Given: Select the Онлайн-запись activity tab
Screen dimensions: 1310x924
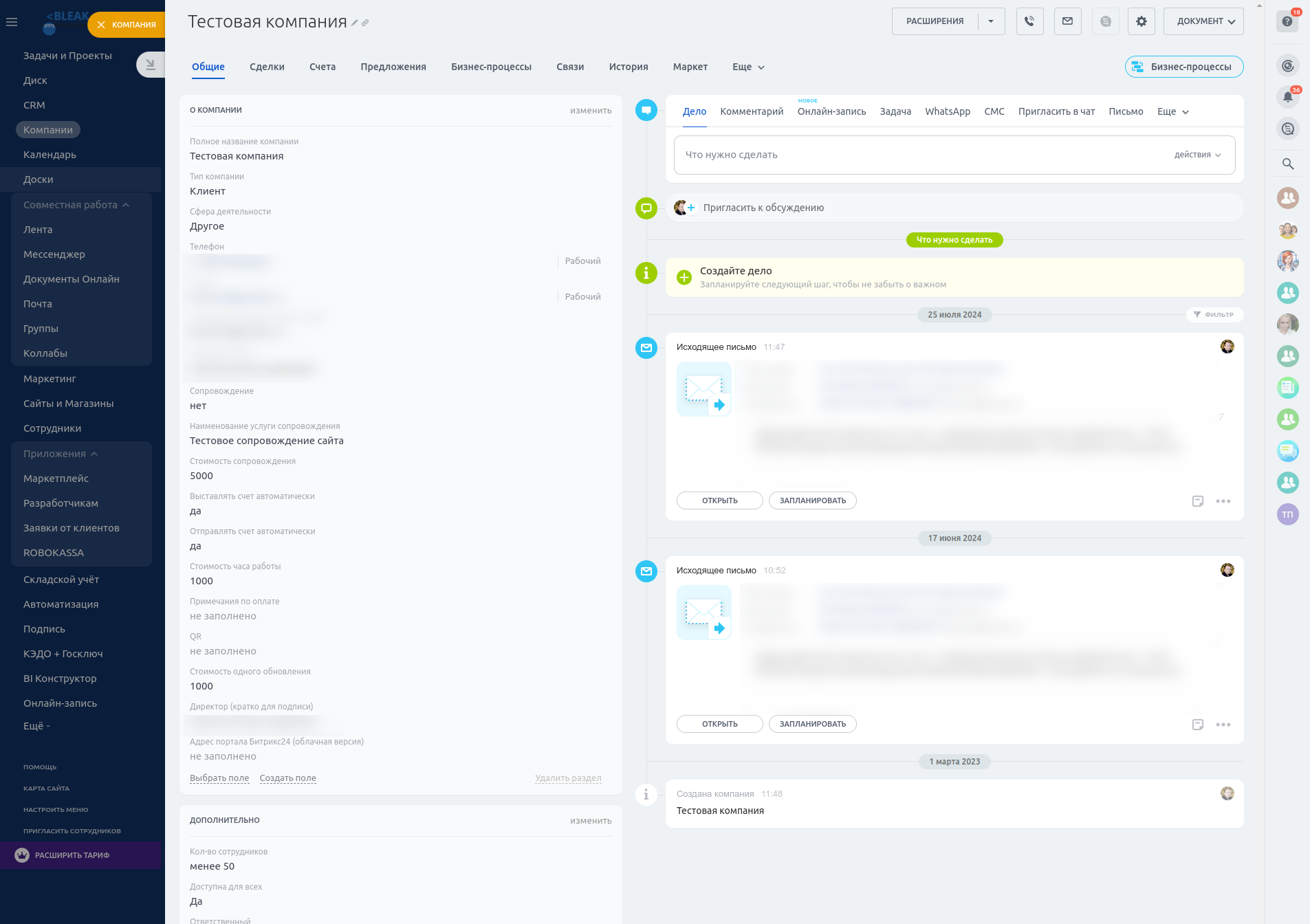Looking at the screenshot, I should coord(831,112).
